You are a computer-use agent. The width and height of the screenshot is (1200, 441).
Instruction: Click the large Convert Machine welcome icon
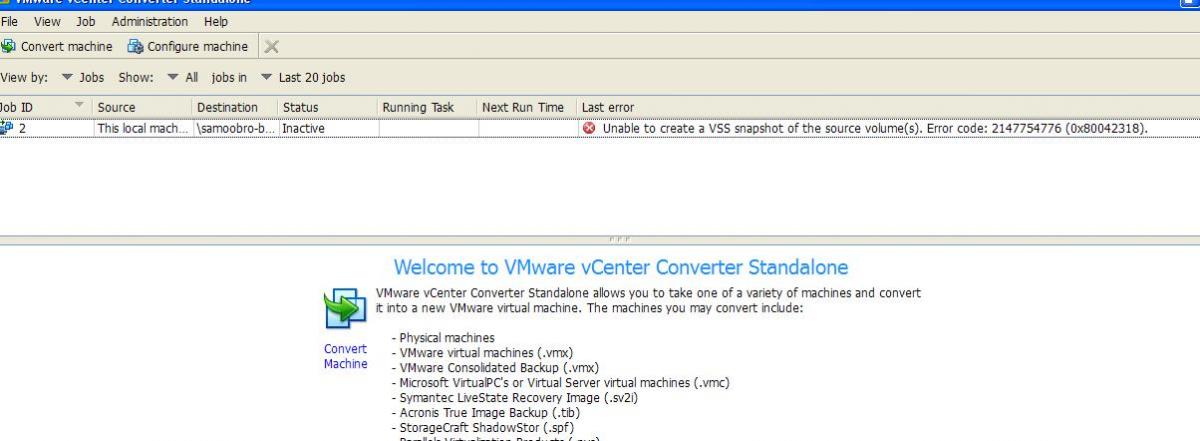point(345,310)
